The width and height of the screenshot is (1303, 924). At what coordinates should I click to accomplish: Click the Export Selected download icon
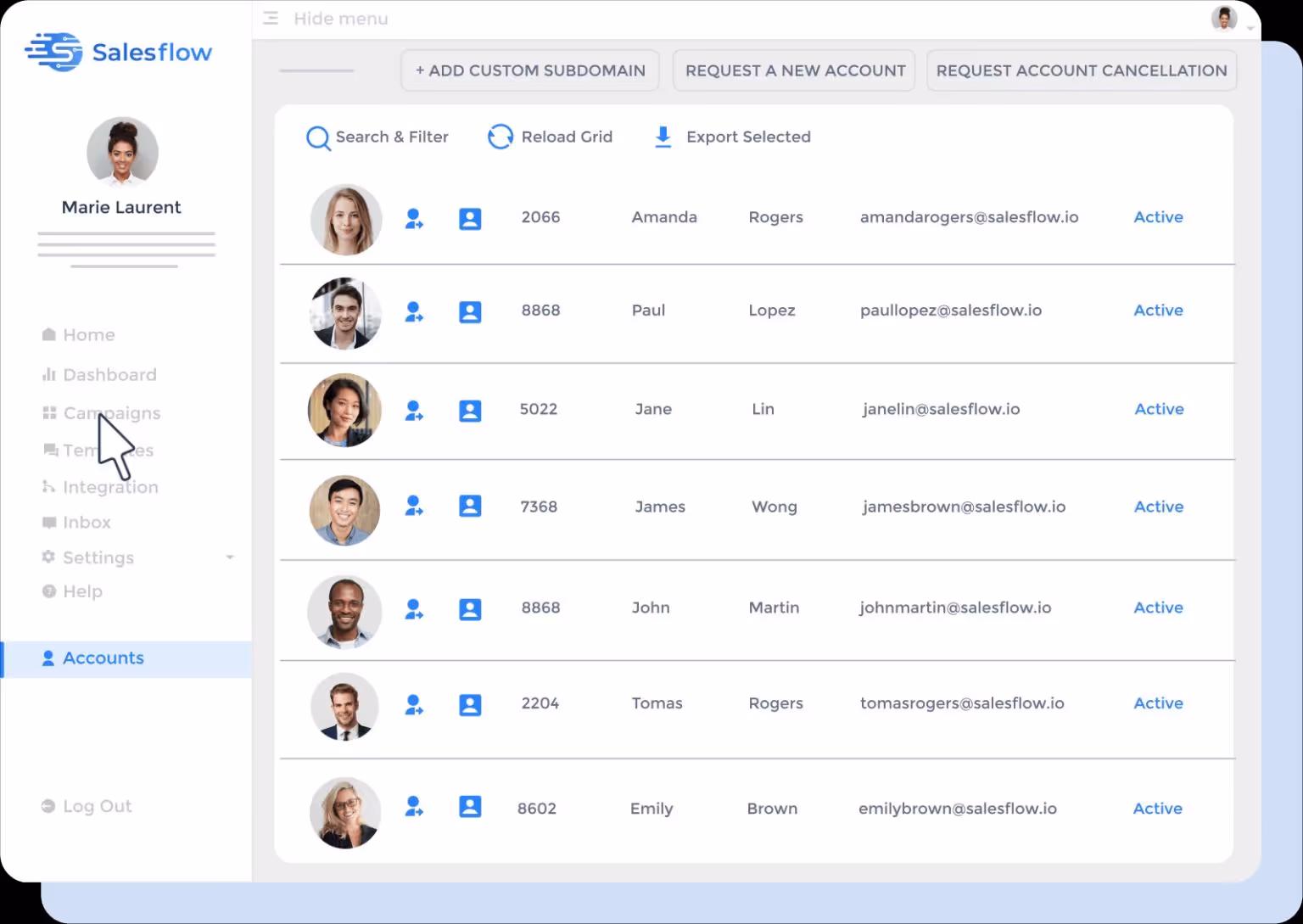(x=662, y=136)
